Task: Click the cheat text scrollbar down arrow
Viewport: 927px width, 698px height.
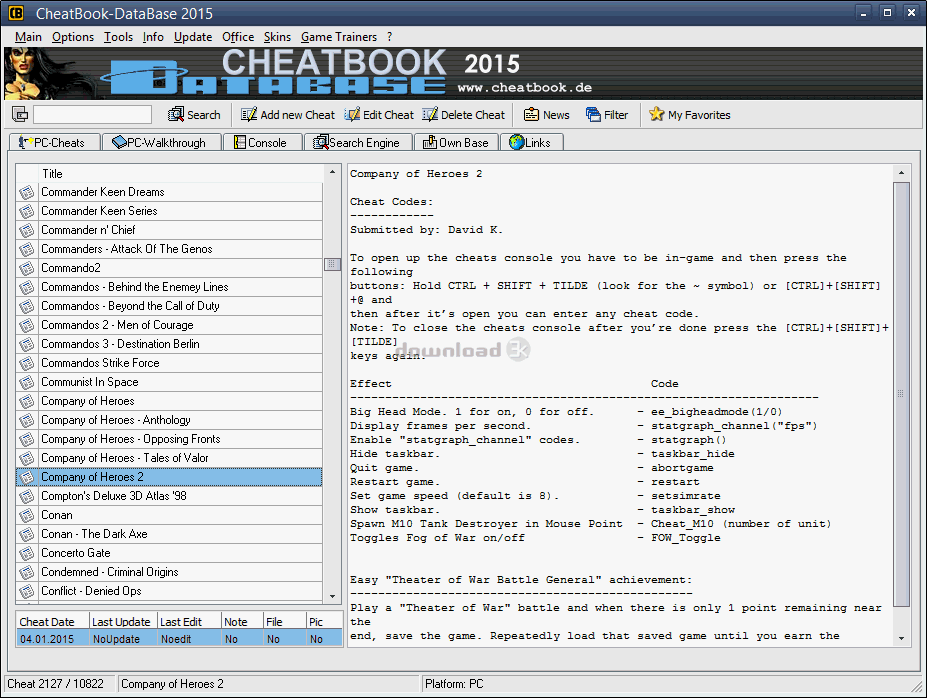Action: (x=901, y=638)
